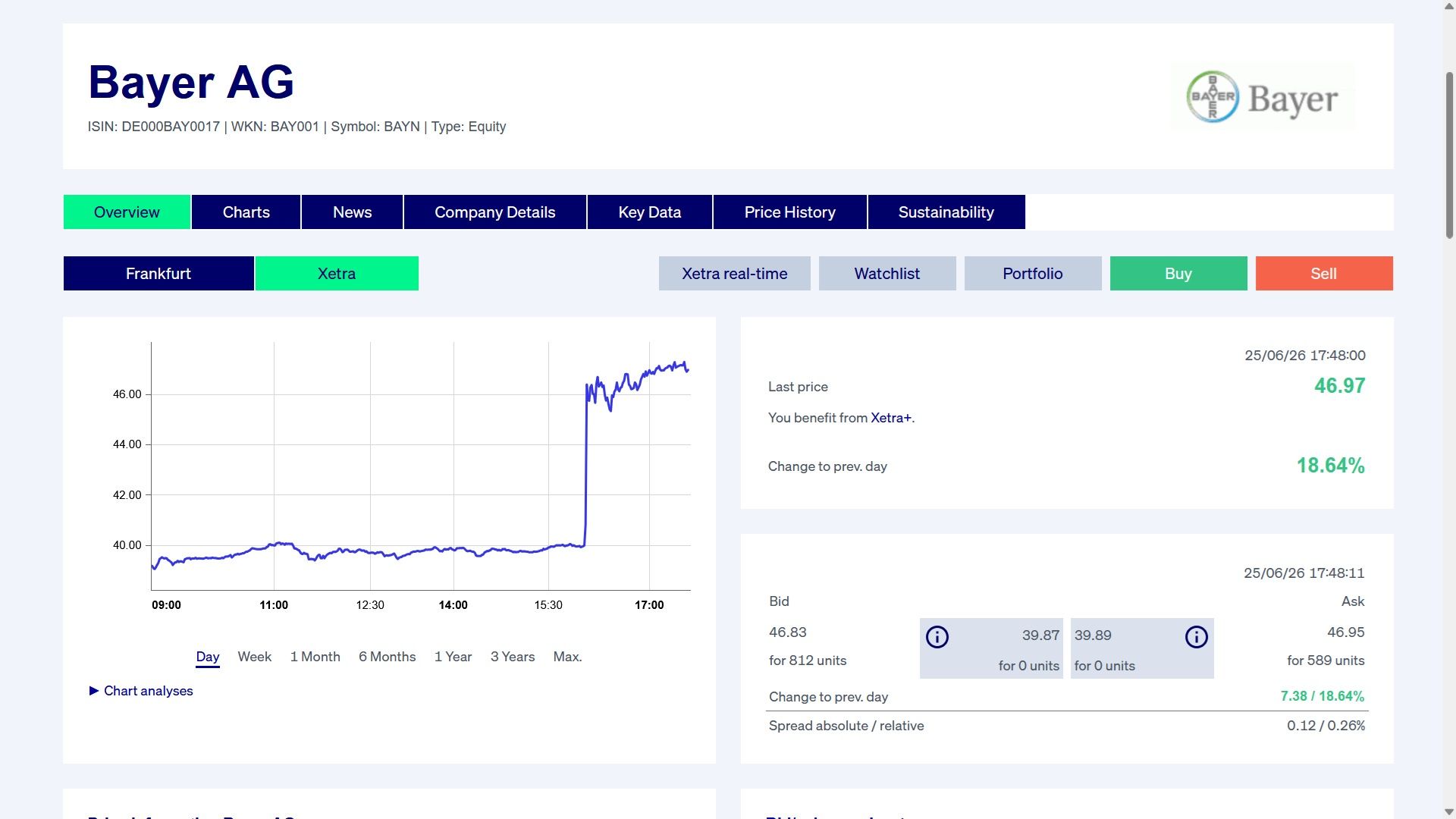Switch chart range to Week
This screenshot has height=819, width=1456.
coord(255,657)
